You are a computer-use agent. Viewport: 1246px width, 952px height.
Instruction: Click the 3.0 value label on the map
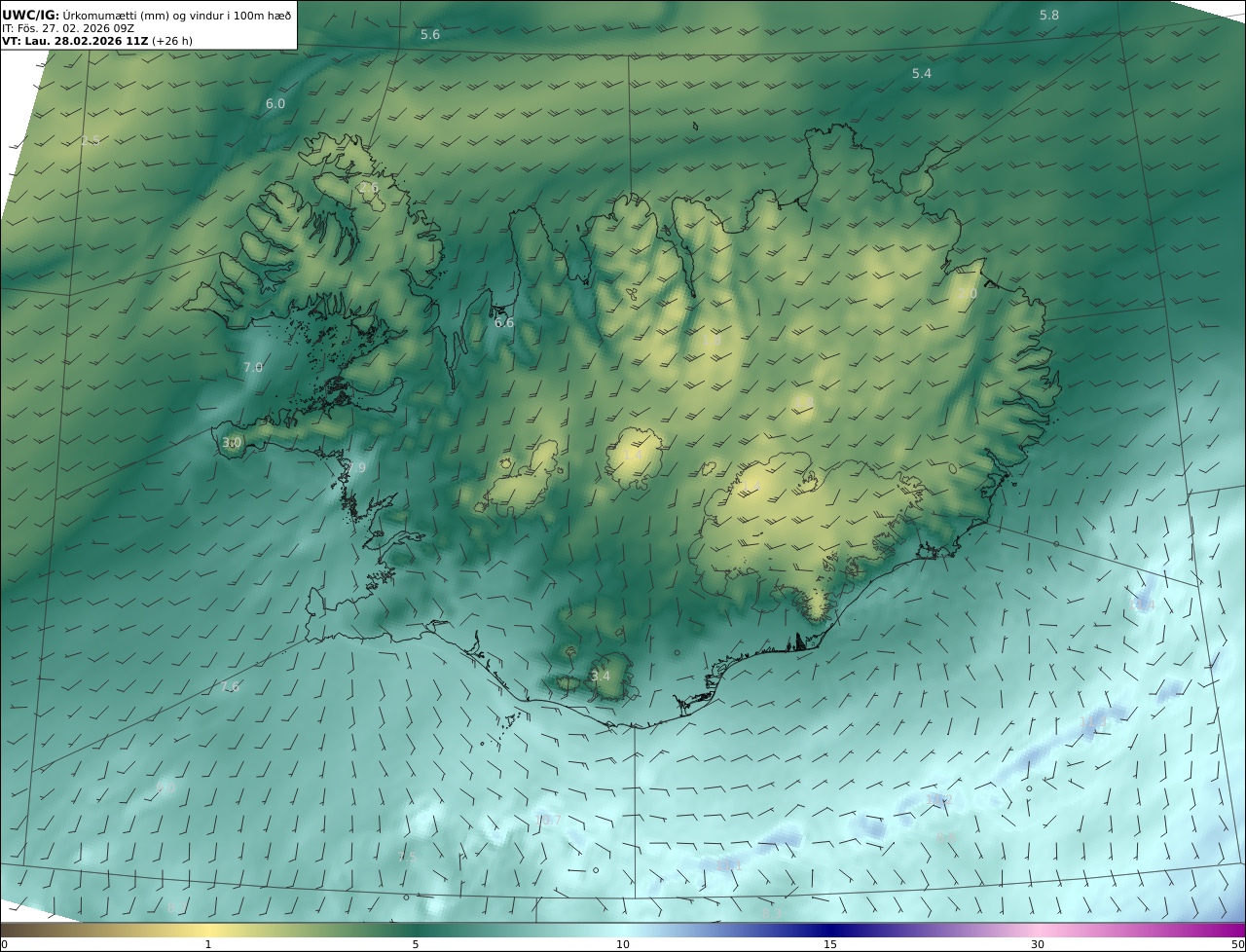(x=232, y=443)
